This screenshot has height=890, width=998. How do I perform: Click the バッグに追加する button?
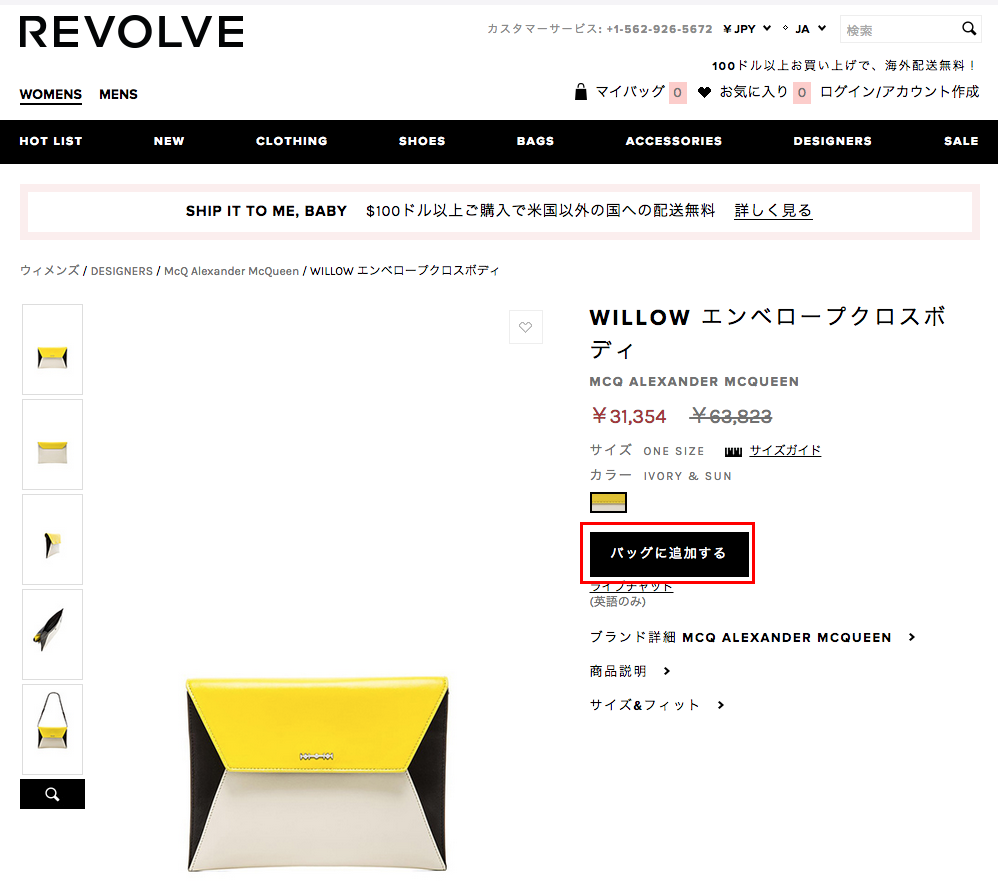pos(669,553)
